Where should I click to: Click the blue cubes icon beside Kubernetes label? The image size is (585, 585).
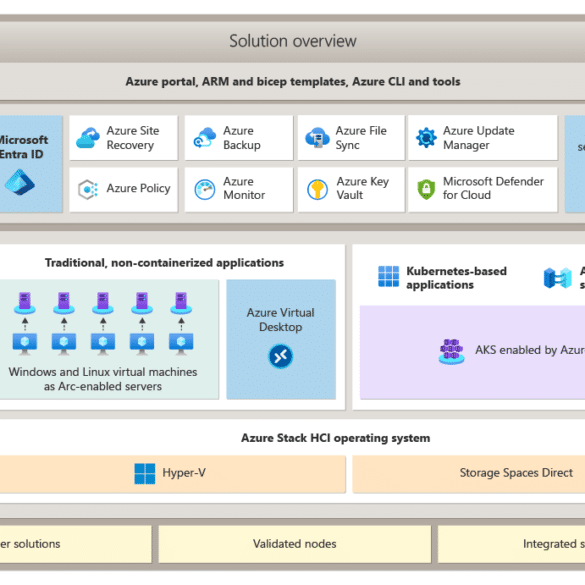(557, 278)
